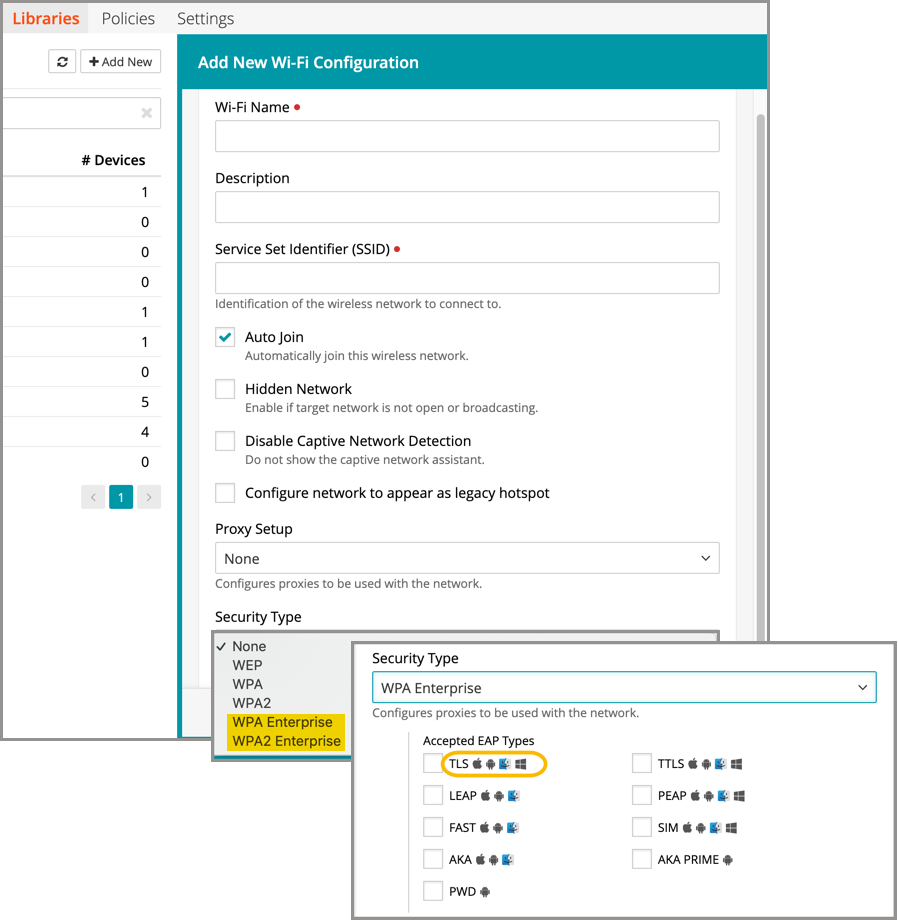The width and height of the screenshot is (898, 920).
Task: Select page 1 pagination button
Action: pyautogui.click(x=121, y=497)
